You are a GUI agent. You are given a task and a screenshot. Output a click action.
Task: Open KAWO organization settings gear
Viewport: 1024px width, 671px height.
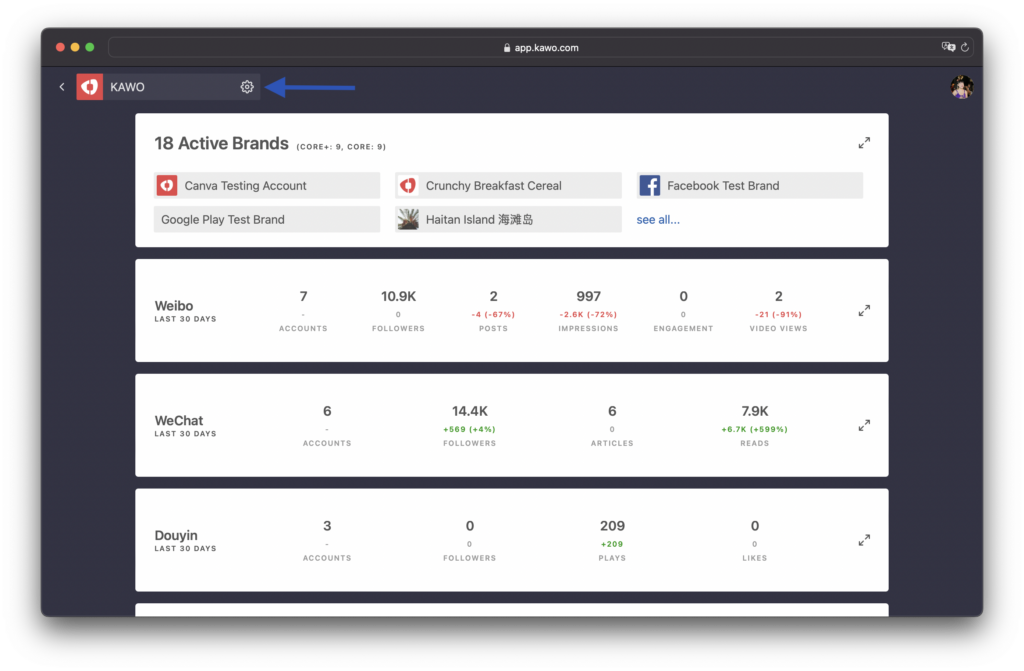click(247, 87)
